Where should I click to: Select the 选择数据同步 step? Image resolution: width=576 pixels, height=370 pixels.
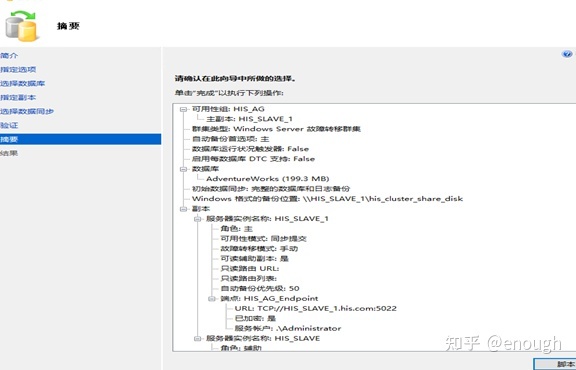27,111
